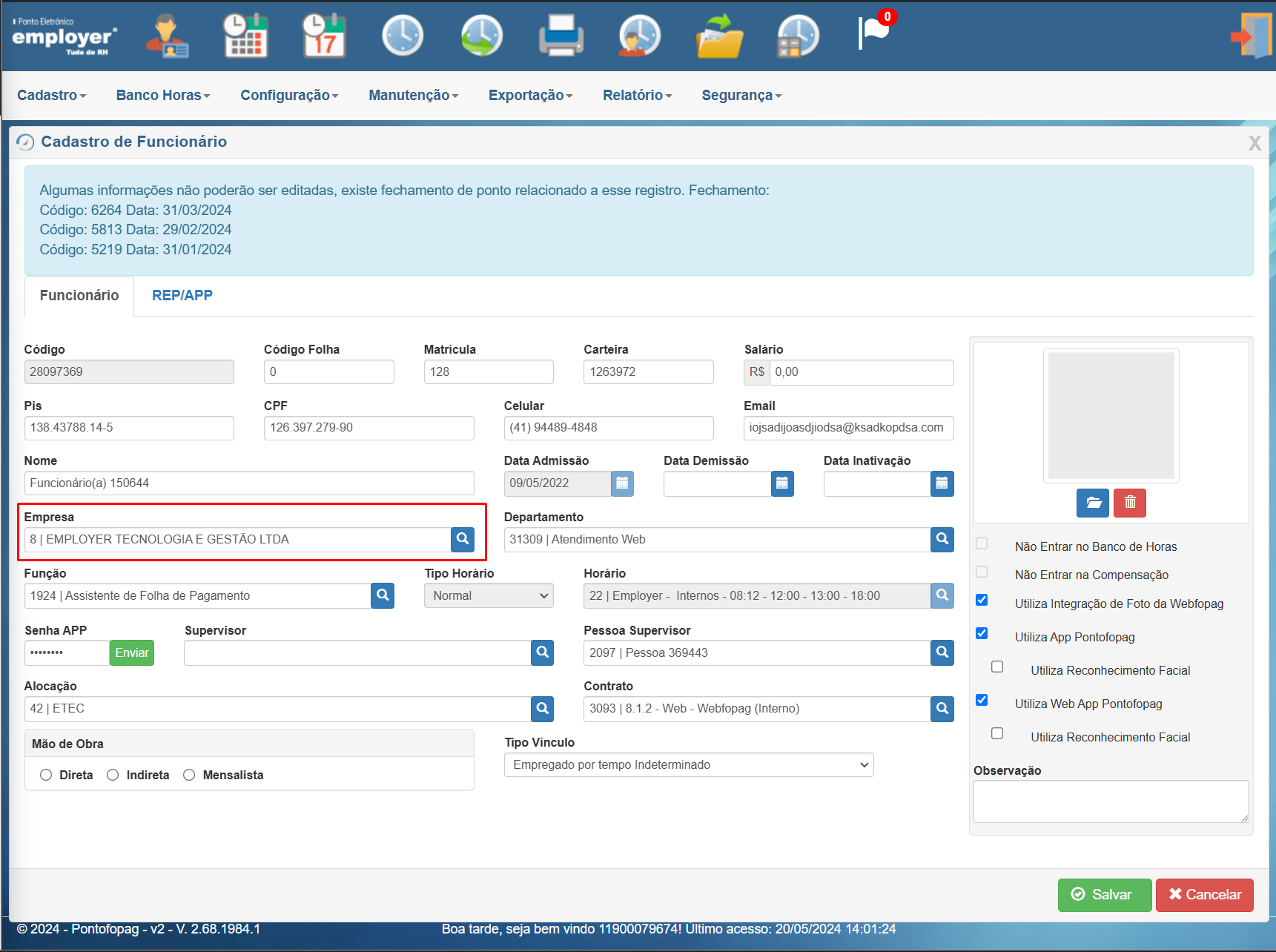Open the Banco Horas menu
Image resolution: width=1276 pixels, height=952 pixels.
click(163, 95)
